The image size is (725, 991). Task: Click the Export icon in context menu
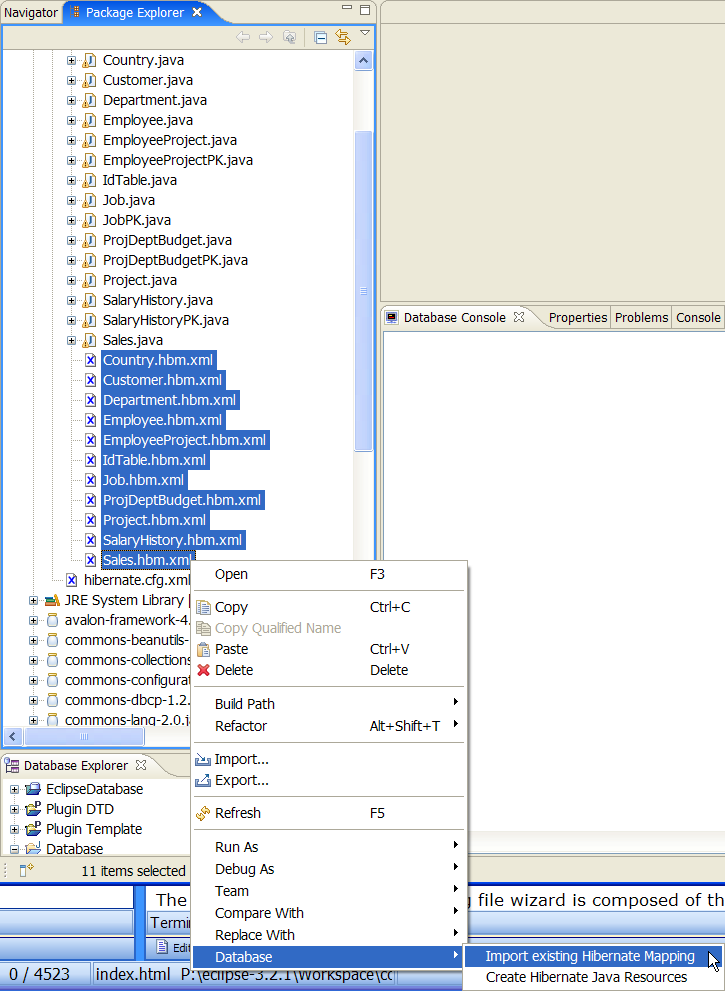click(x=204, y=780)
